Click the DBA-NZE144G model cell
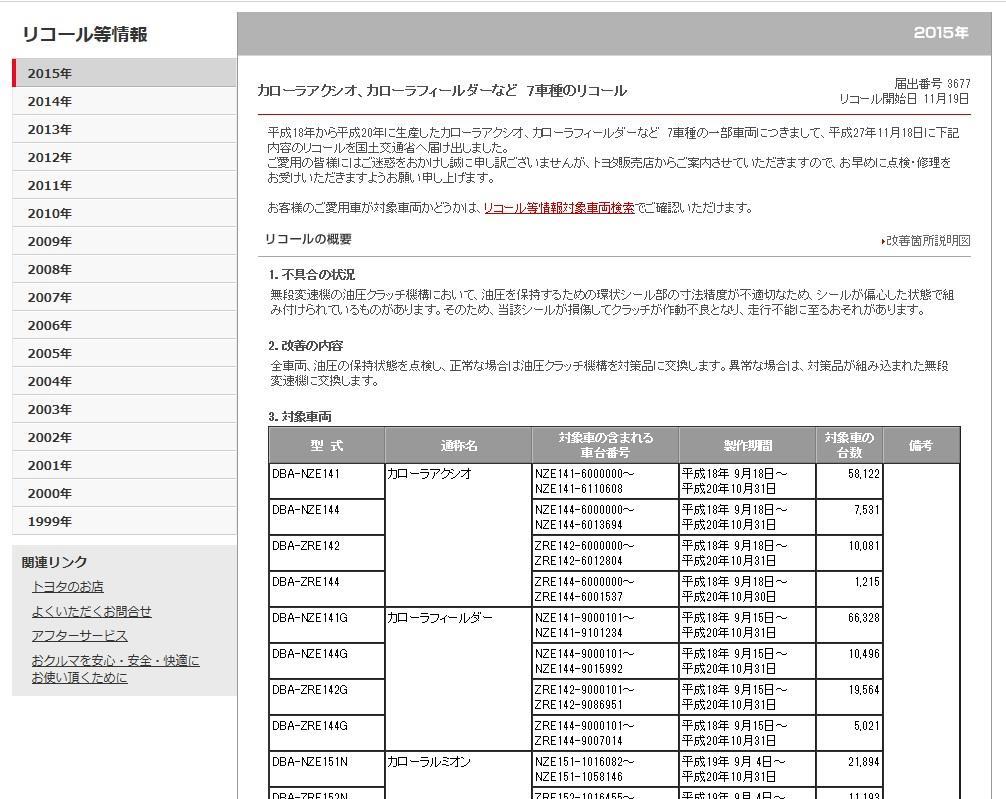Viewport: 1006px width, 799px height. (327, 661)
